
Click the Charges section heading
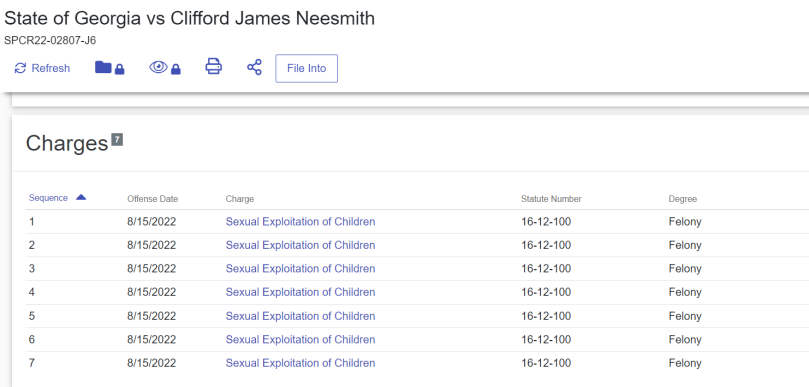click(67, 143)
